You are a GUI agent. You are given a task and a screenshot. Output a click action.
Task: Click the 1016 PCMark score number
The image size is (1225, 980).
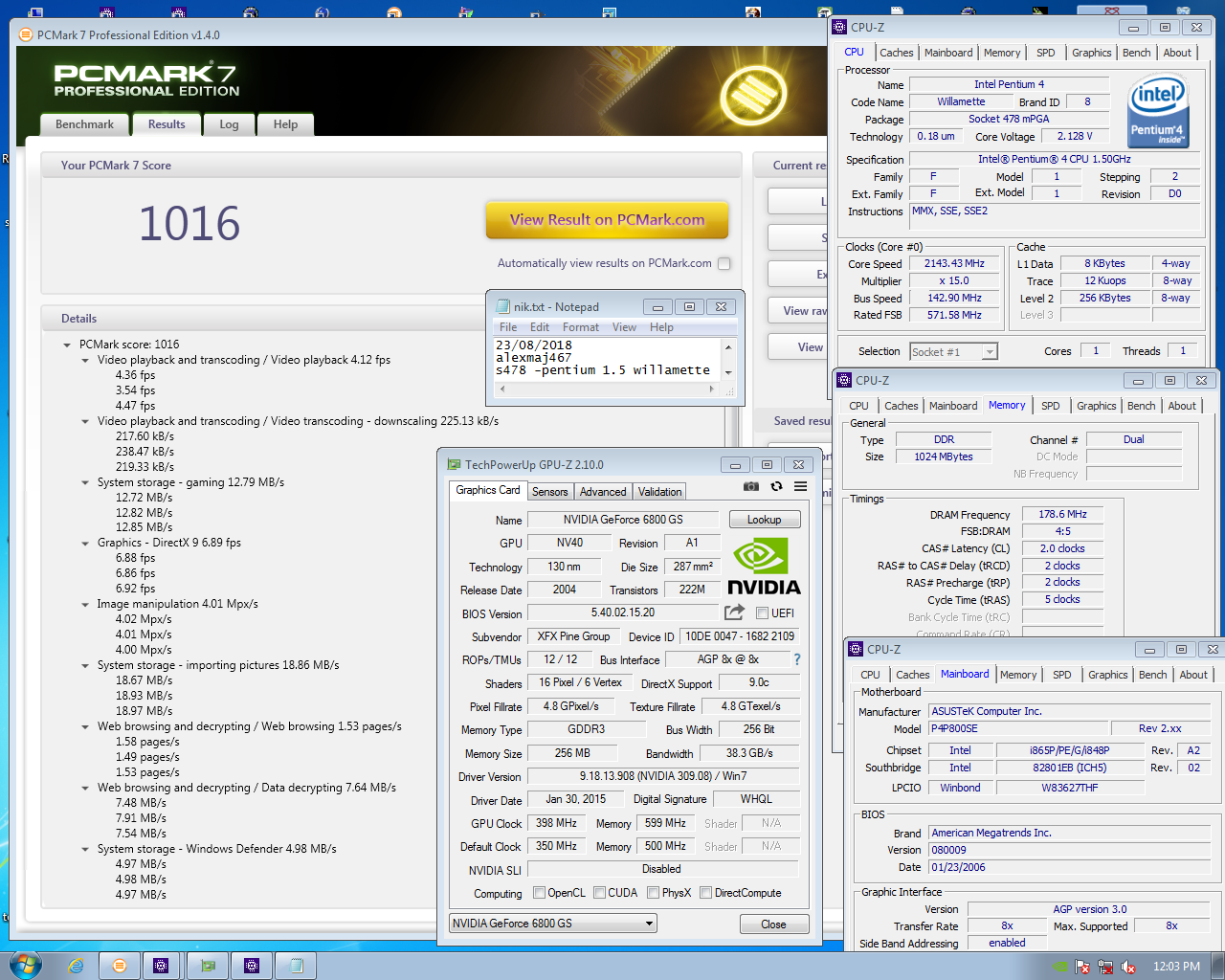pos(189,224)
